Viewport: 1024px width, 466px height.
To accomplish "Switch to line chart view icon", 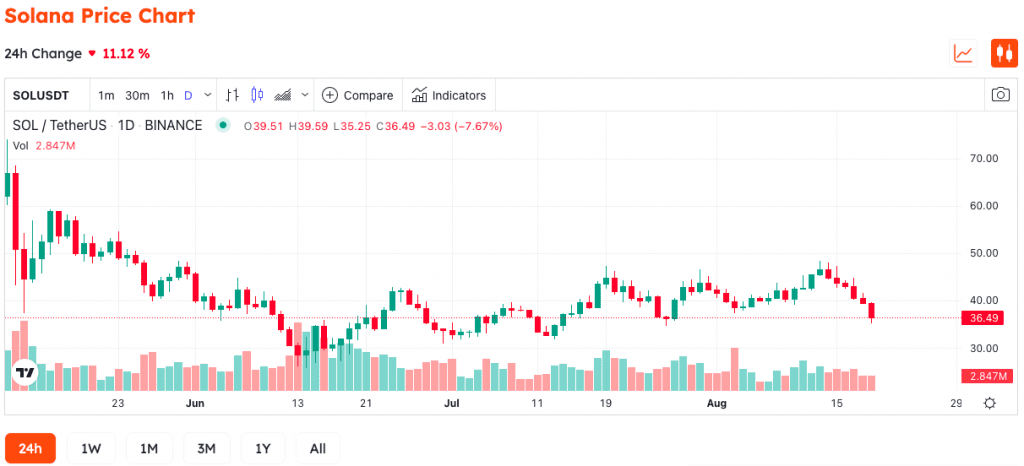I will coord(963,54).
